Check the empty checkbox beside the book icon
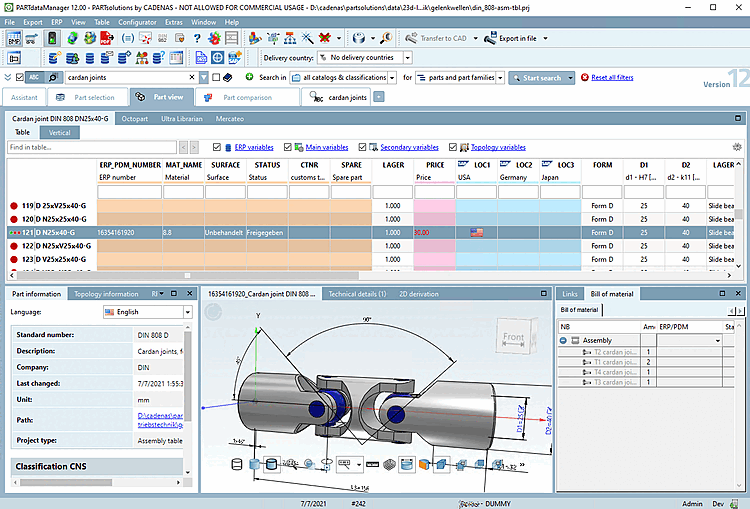 pos(216,77)
